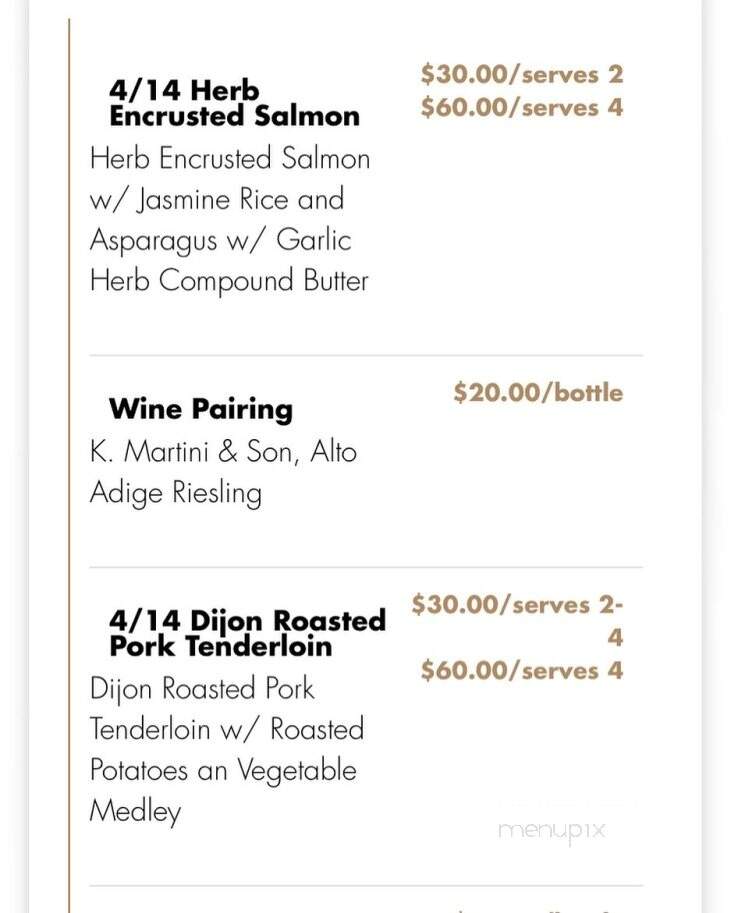
Task: Click the Potatoes an Vegetable Medley text
Action: [x=223, y=790]
